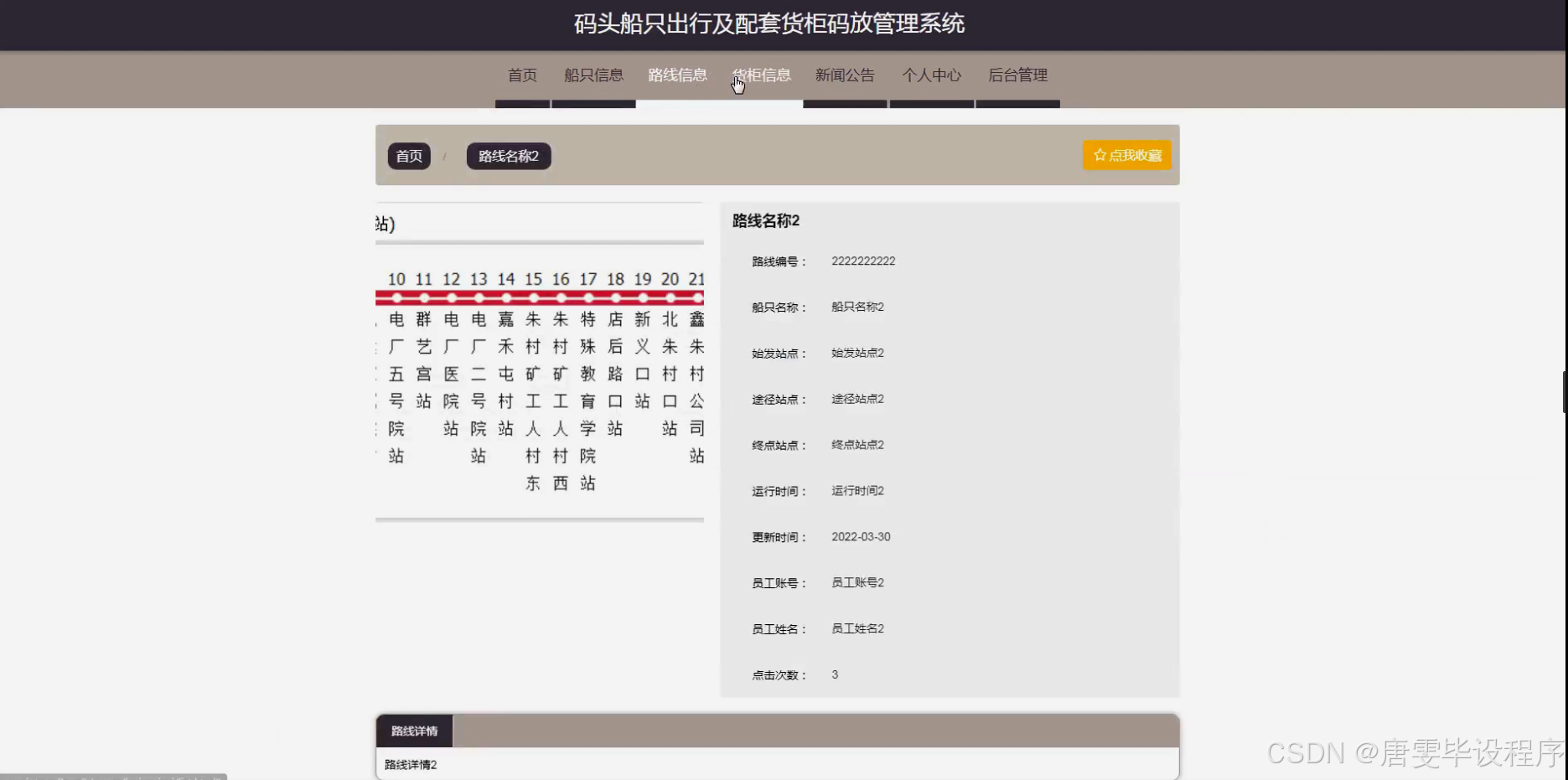The image size is (1568, 780).
Task: Select the 终点站点2 value
Action: click(857, 445)
